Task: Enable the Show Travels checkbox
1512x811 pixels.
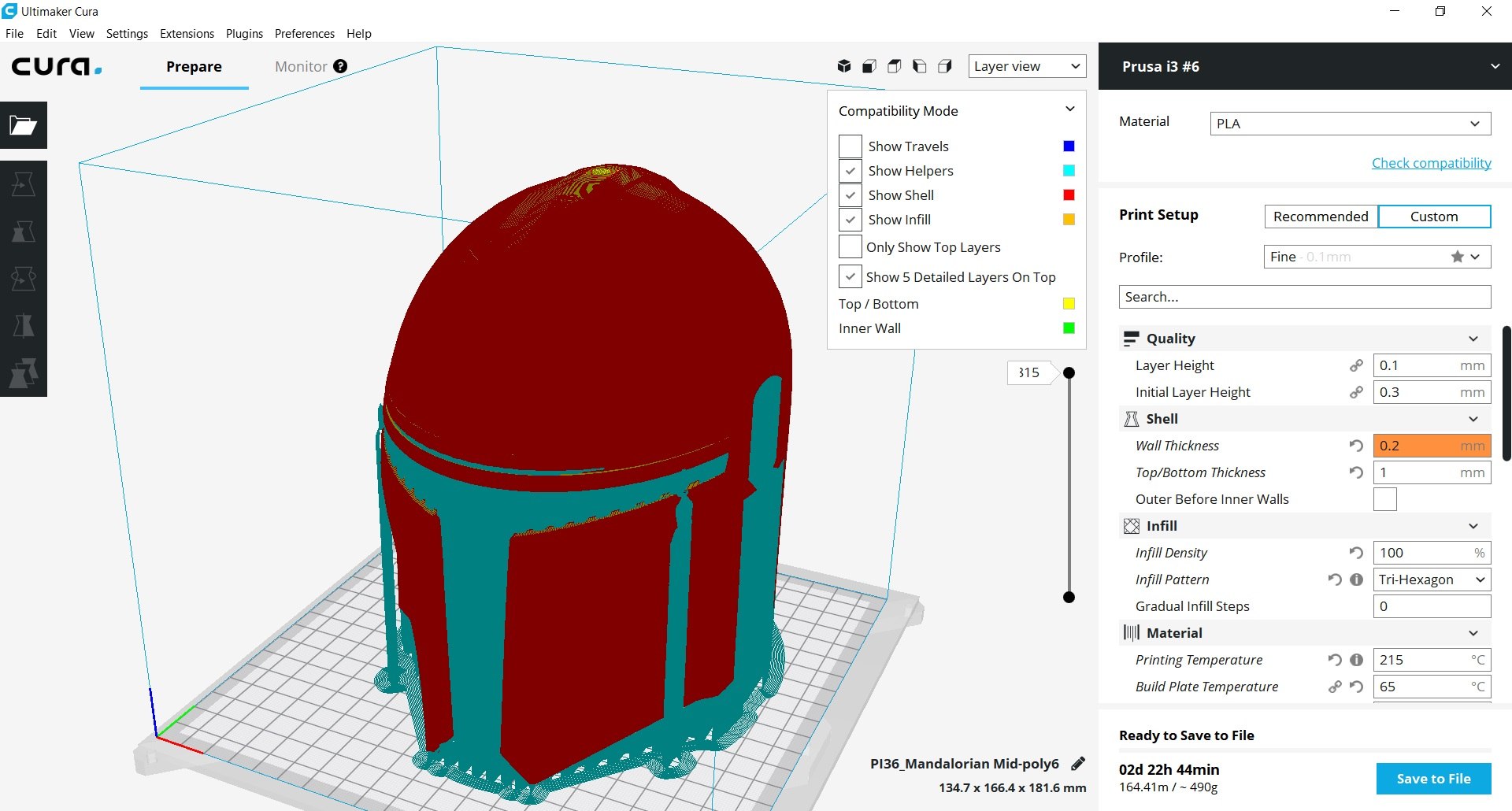Action: click(850, 146)
